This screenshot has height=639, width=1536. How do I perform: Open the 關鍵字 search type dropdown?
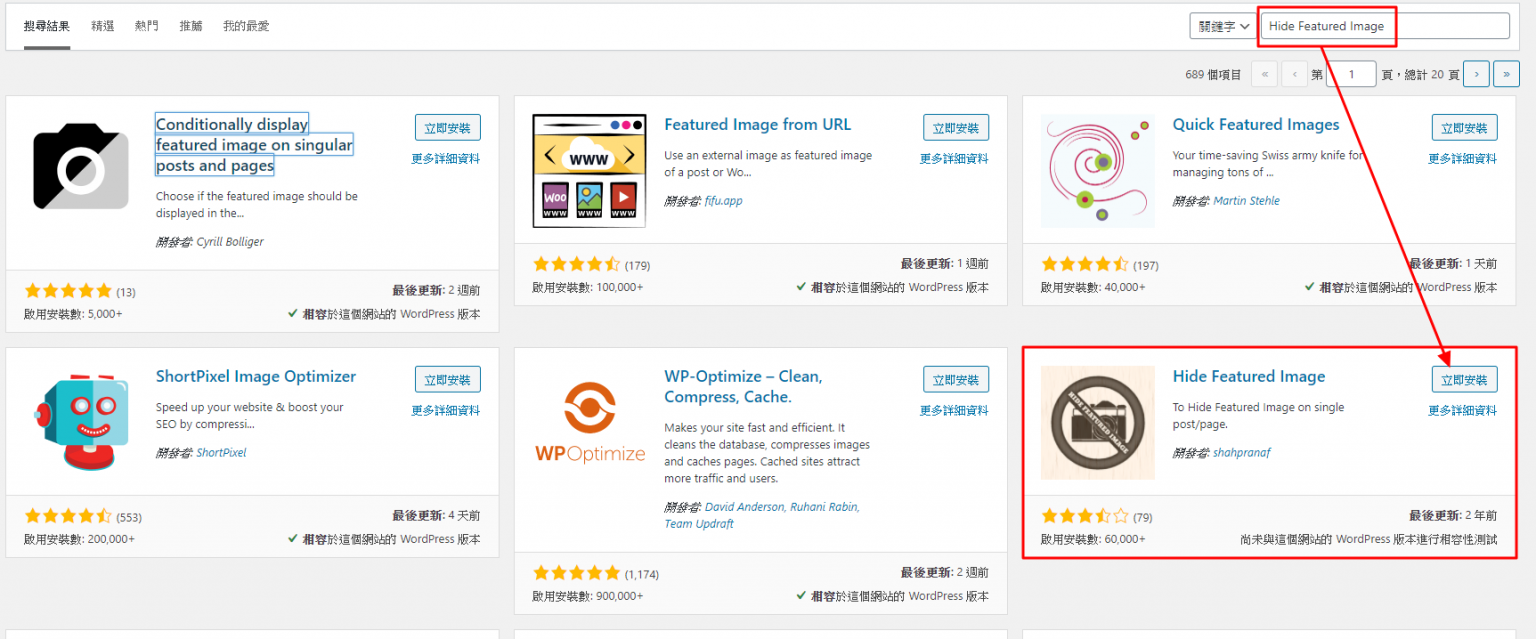pyautogui.click(x=1223, y=27)
